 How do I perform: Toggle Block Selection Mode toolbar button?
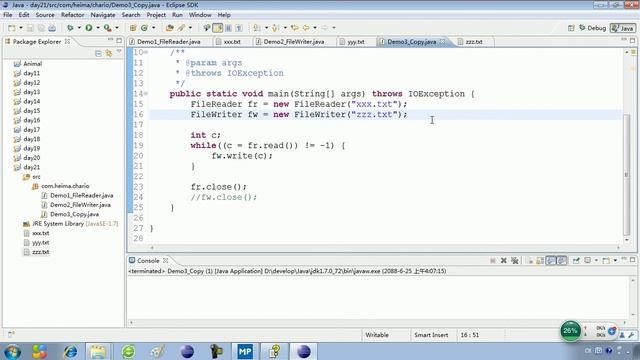coord(228,28)
